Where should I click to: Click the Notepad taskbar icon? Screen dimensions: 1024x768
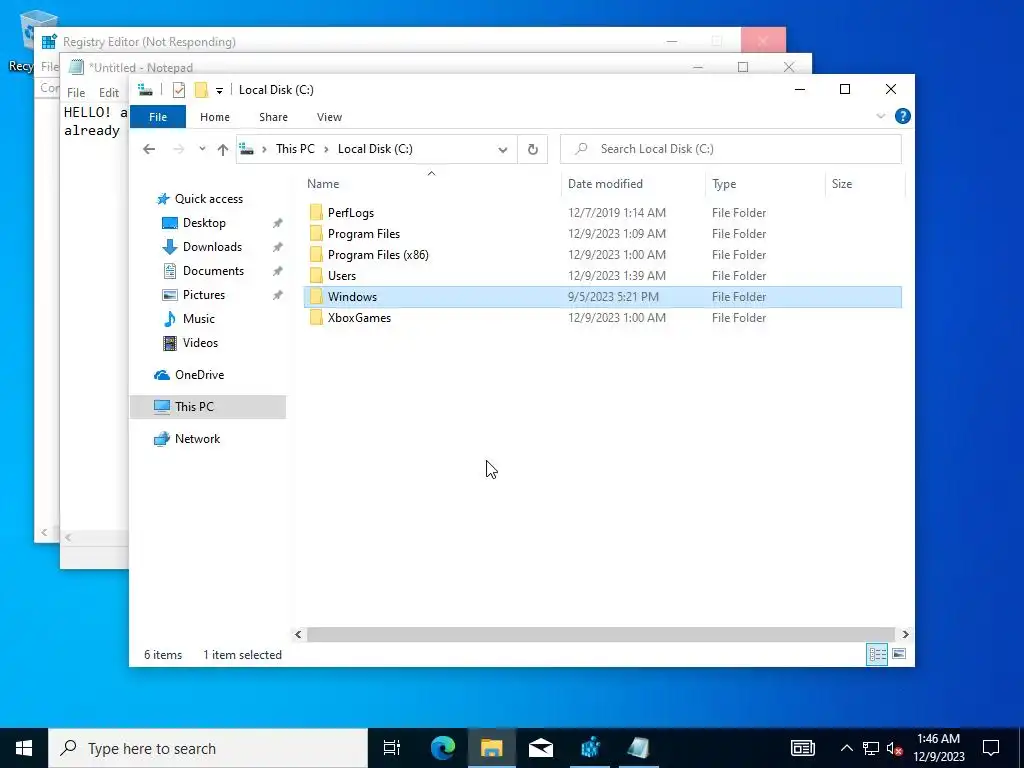pyautogui.click(x=639, y=748)
